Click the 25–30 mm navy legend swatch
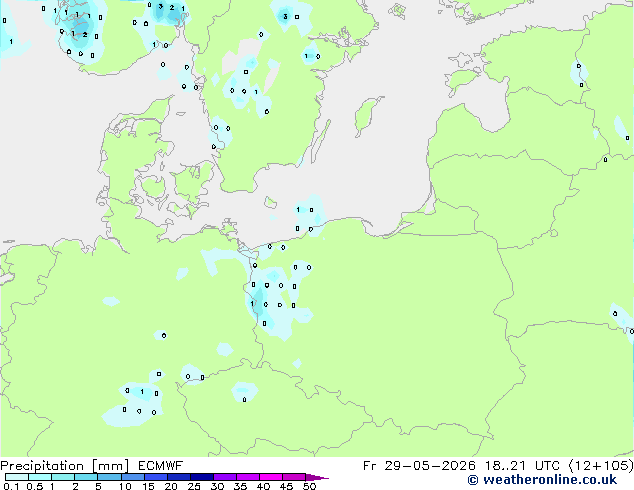This screenshot has height=490, width=634. coord(202,477)
